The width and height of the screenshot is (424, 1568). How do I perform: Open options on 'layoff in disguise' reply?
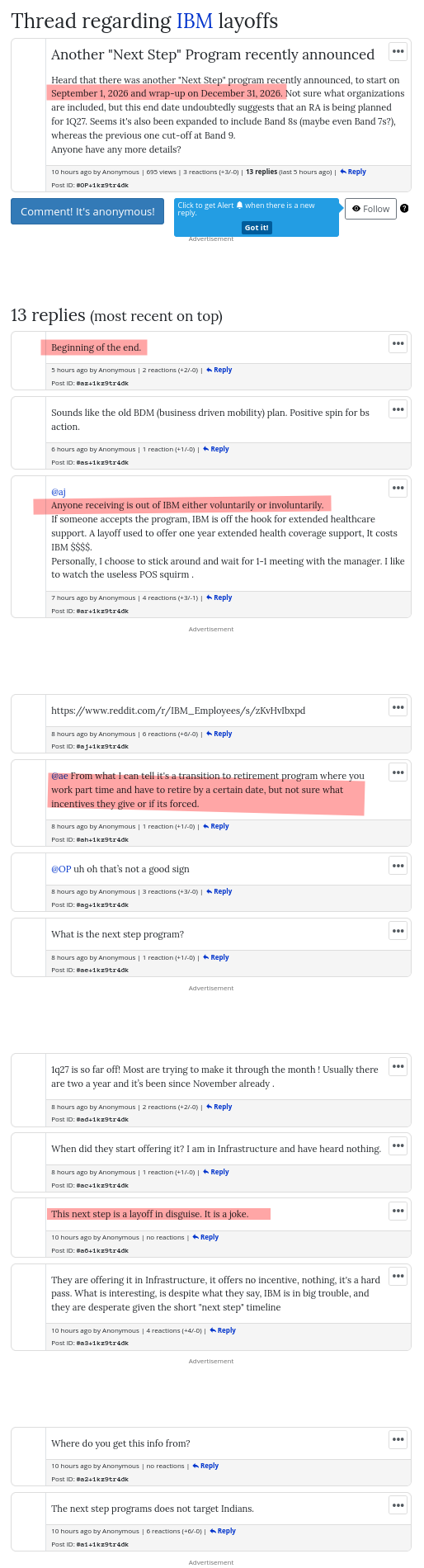pos(398,1211)
